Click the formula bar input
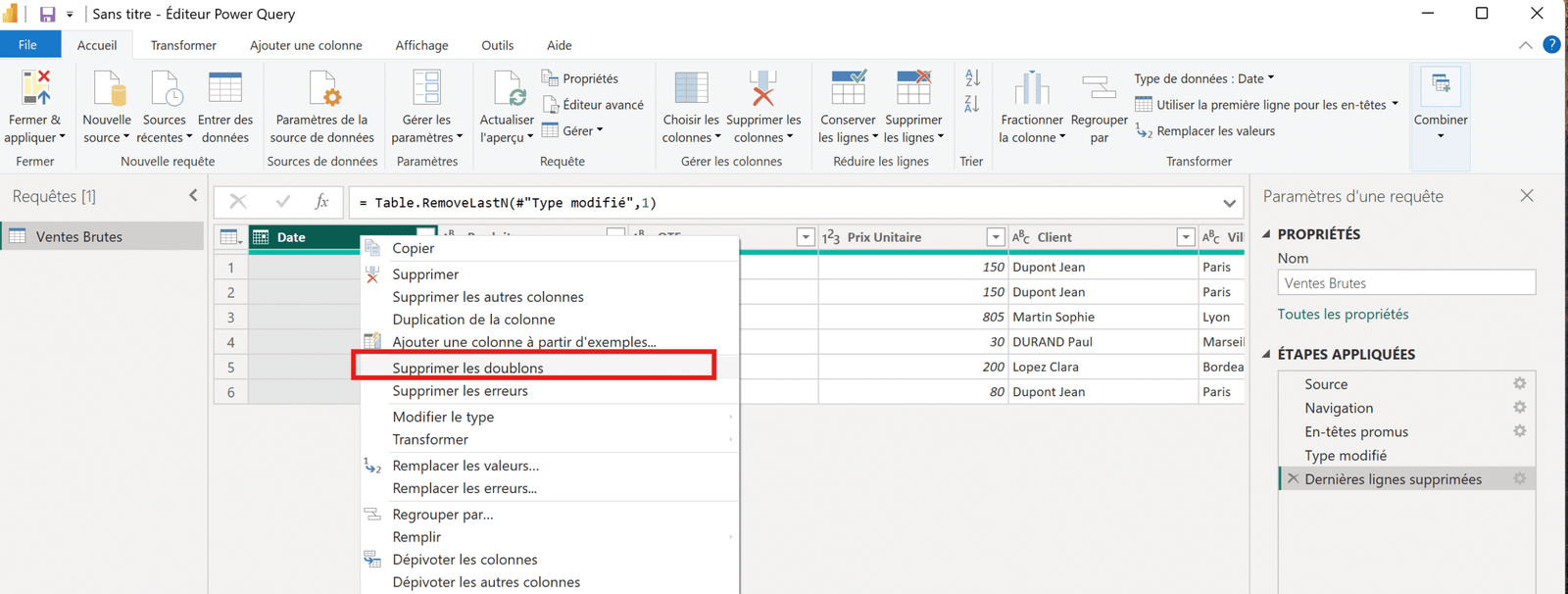 pos(782,203)
